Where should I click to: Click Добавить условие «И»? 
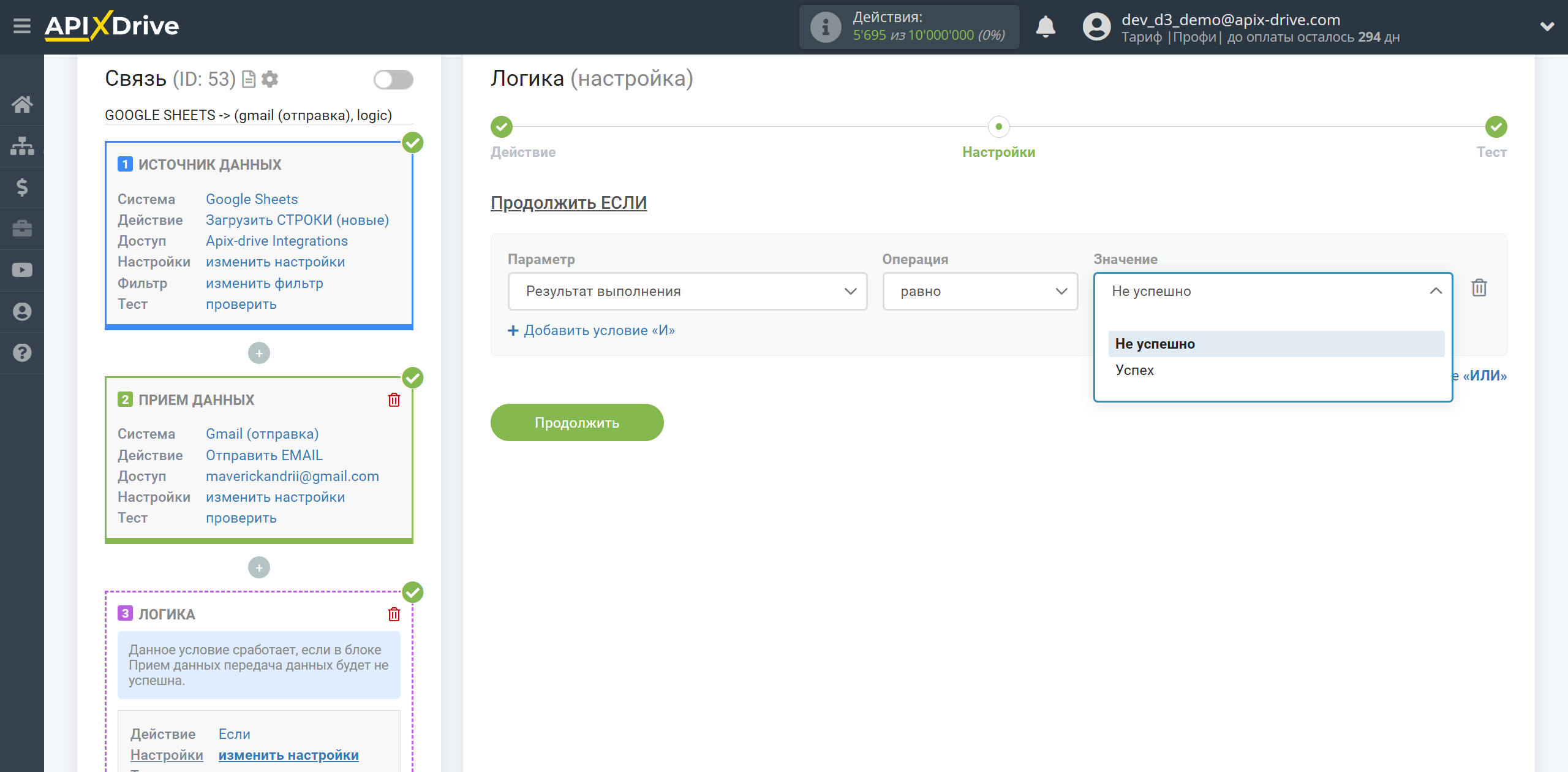[x=592, y=331]
